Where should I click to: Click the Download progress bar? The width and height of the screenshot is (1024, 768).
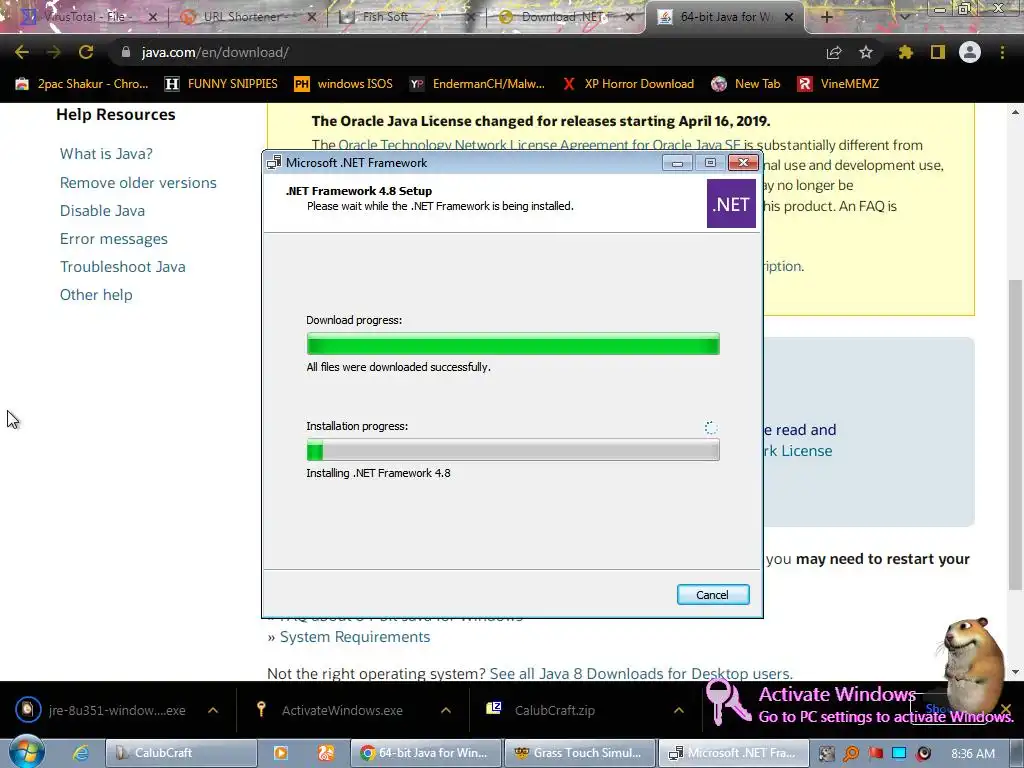(513, 344)
